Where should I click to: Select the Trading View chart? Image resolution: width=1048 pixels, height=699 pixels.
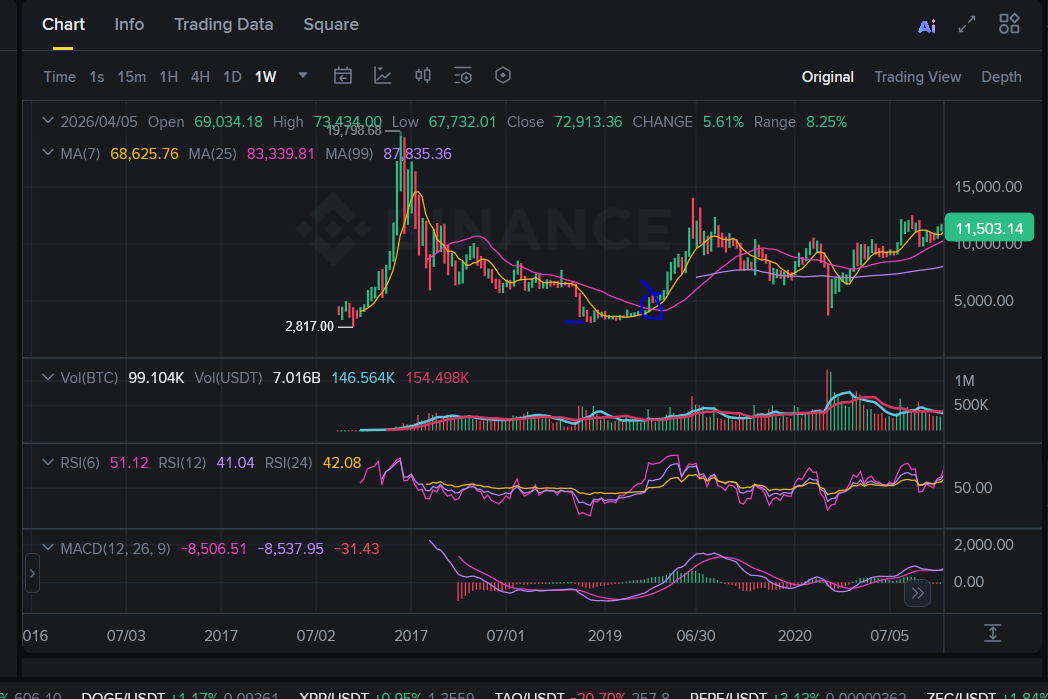tap(918, 77)
